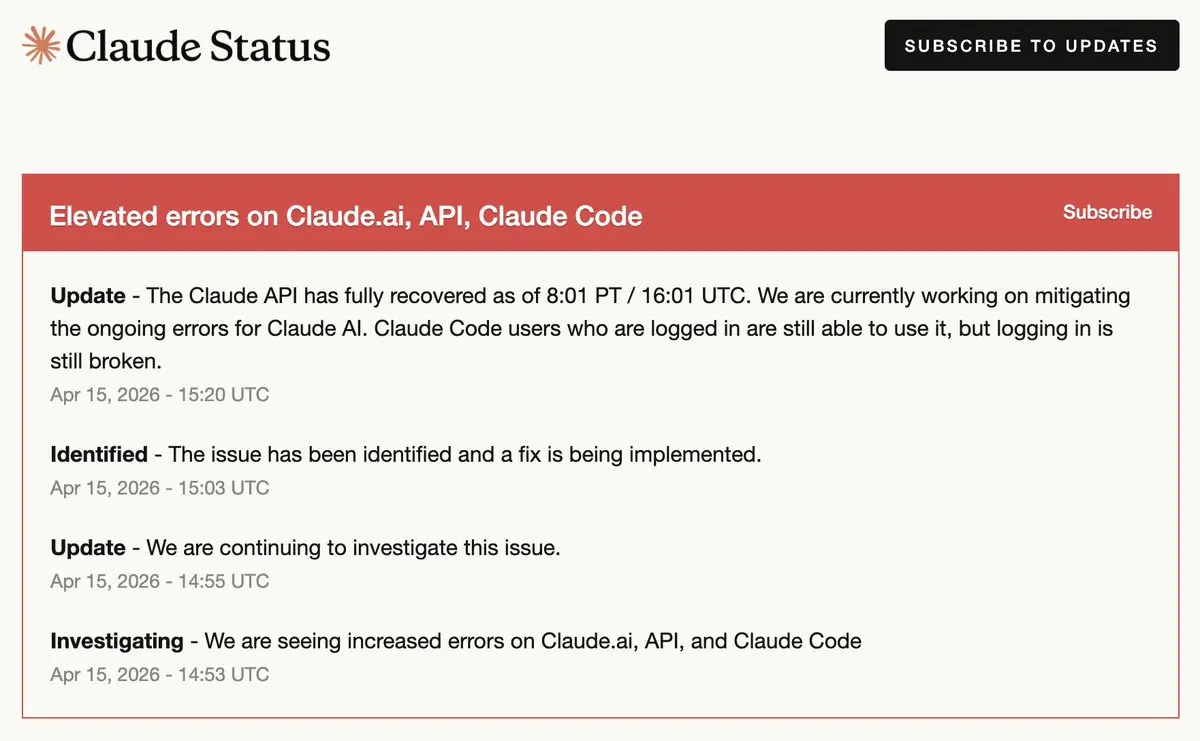Select the red incident header banner background

pyautogui.click(x=600, y=213)
